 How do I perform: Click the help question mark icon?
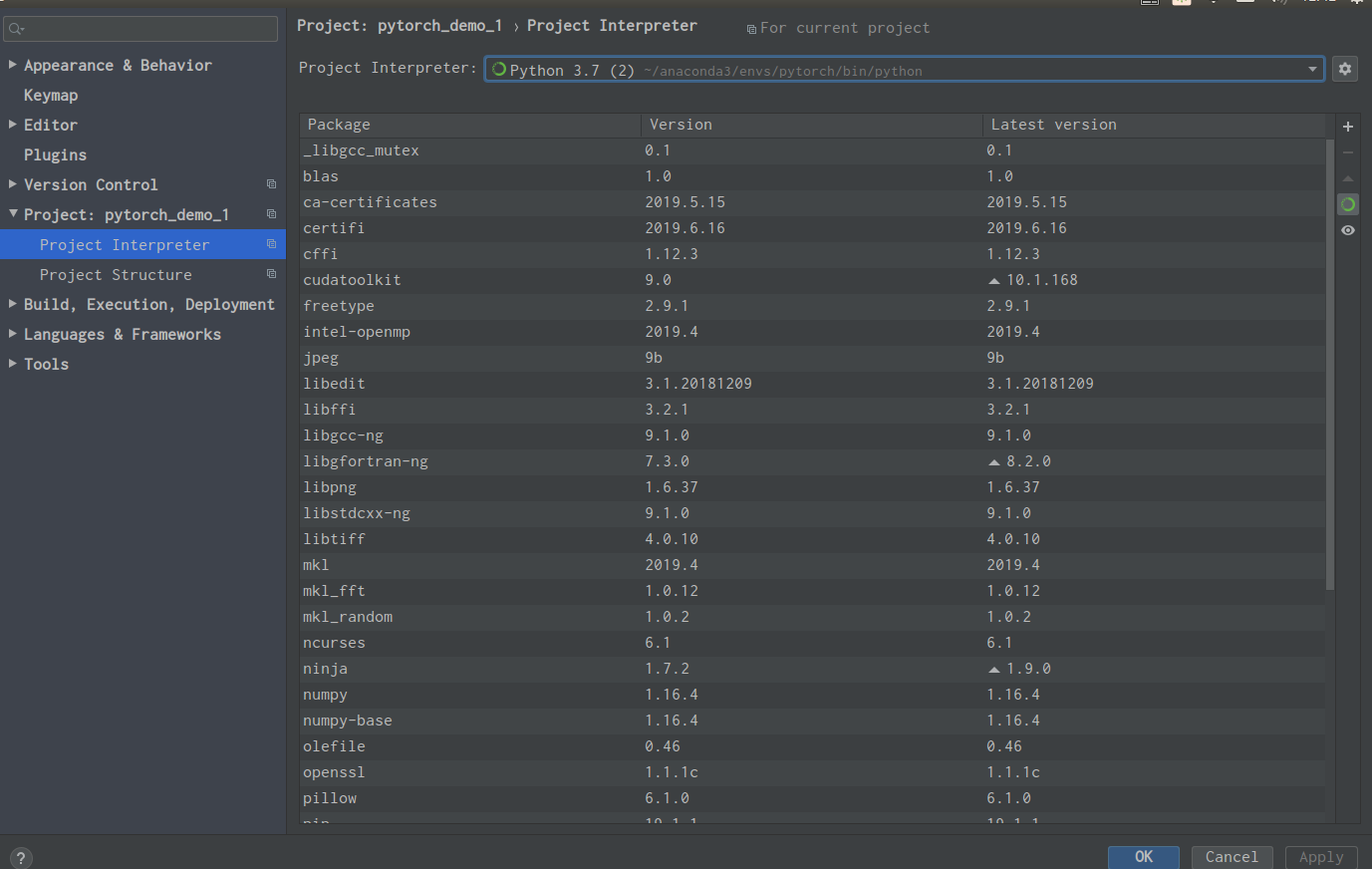pyautogui.click(x=20, y=857)
